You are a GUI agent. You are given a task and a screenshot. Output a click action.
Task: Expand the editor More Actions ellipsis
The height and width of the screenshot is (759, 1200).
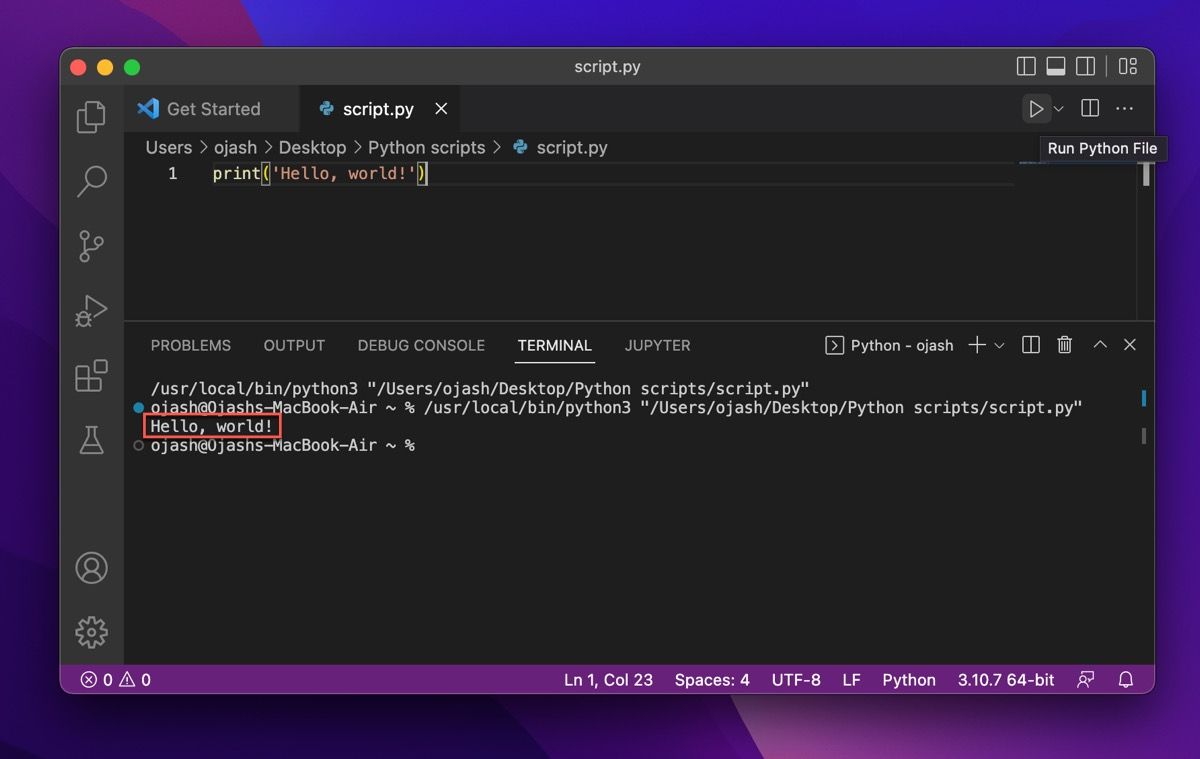point(1124,108)
